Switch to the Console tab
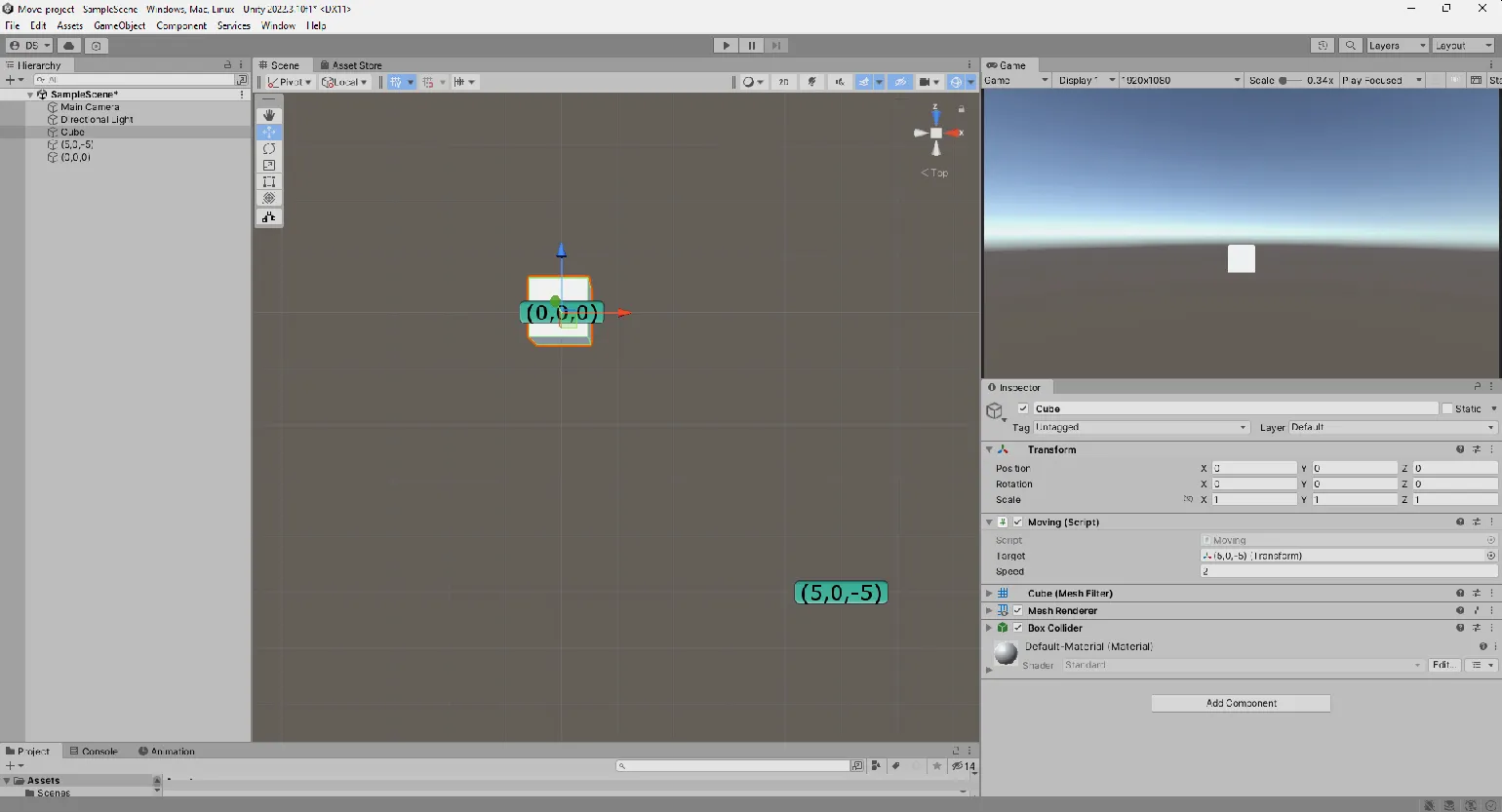 click(95, 752)
